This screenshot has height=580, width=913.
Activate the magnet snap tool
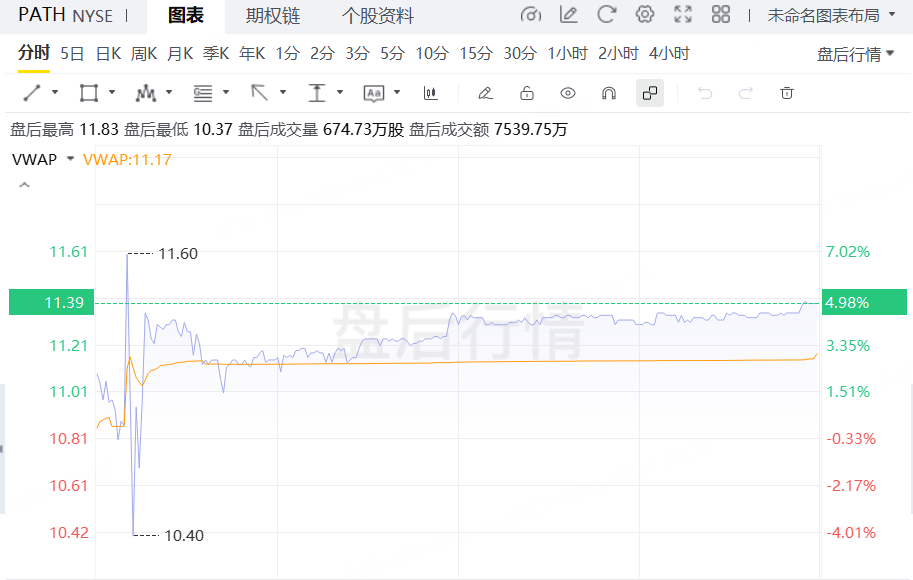tap(608, 93)
